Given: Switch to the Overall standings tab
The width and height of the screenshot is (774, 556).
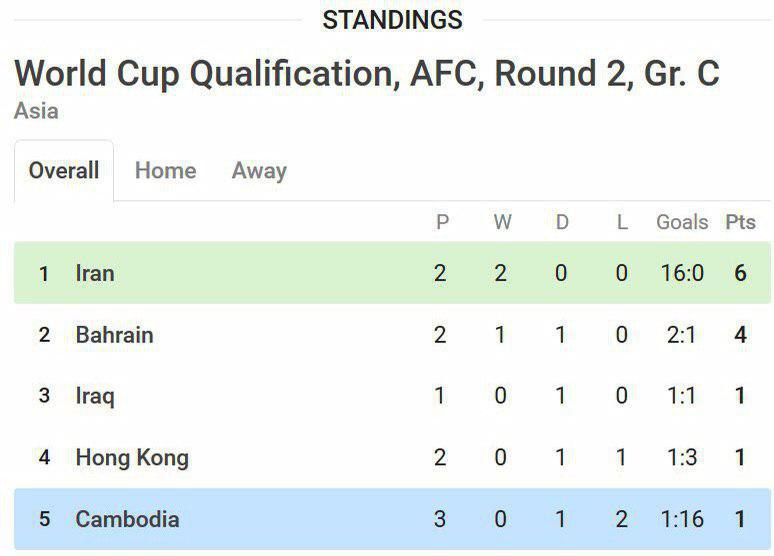Looking at the screenshot, I should pos(64,171).
